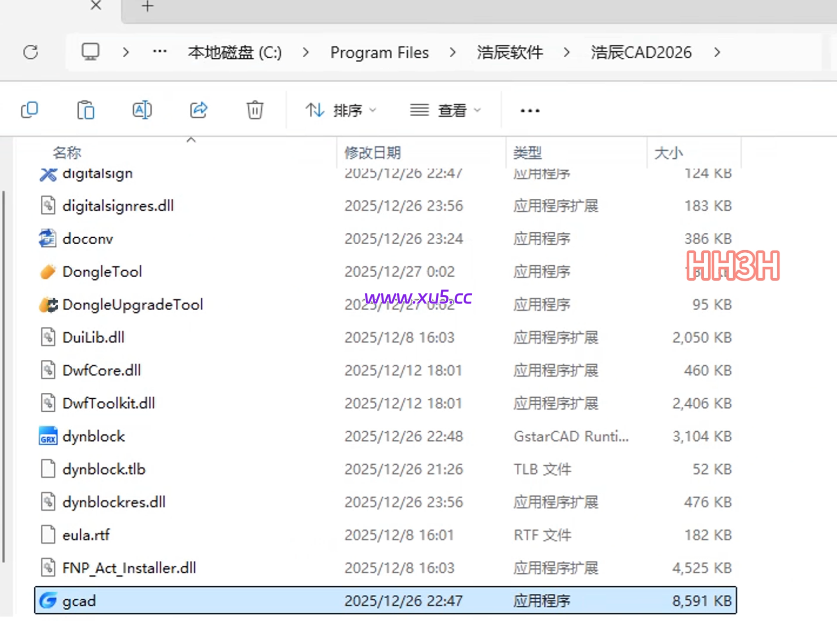Image resolution: width=837 pixels, height=621 pixels.
Task: Open the 查看 view dropdown
Action: click(449, 110)
